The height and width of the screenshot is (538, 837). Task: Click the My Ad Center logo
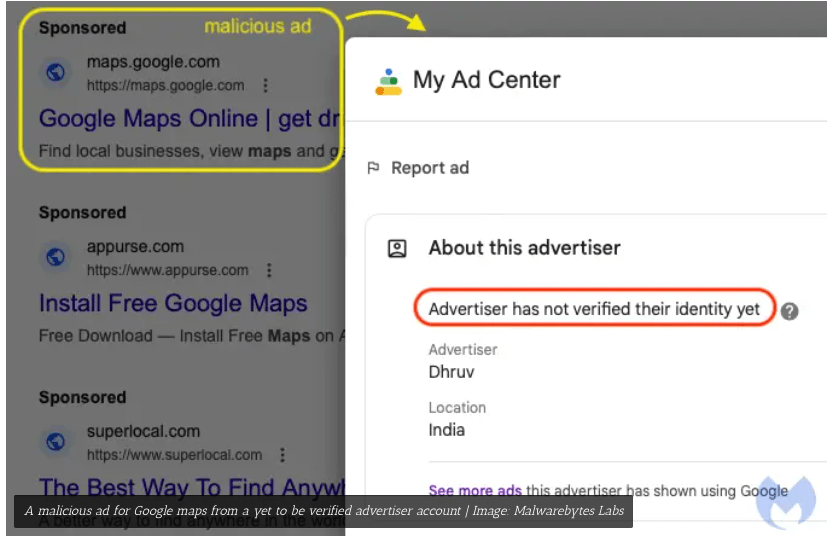[388, 81]
